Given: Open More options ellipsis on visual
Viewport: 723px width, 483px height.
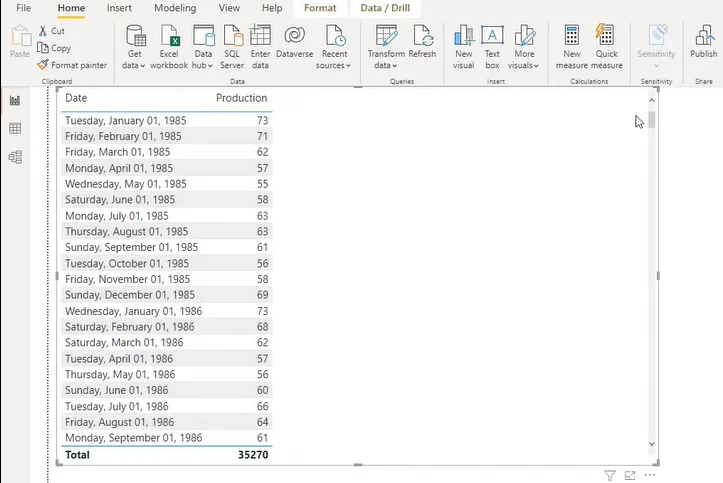Looking at the screenshot, I should (650, 475).
